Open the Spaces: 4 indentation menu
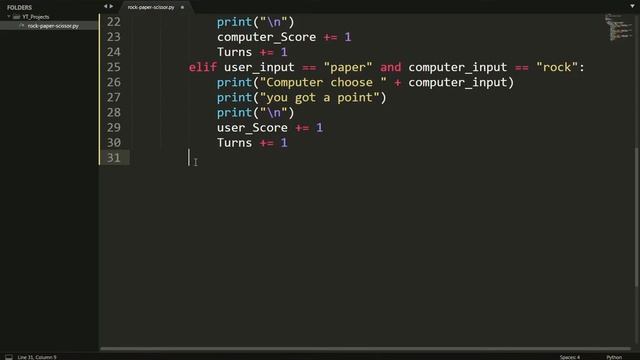This screenshot has width=640, height=360. (570, 357)
